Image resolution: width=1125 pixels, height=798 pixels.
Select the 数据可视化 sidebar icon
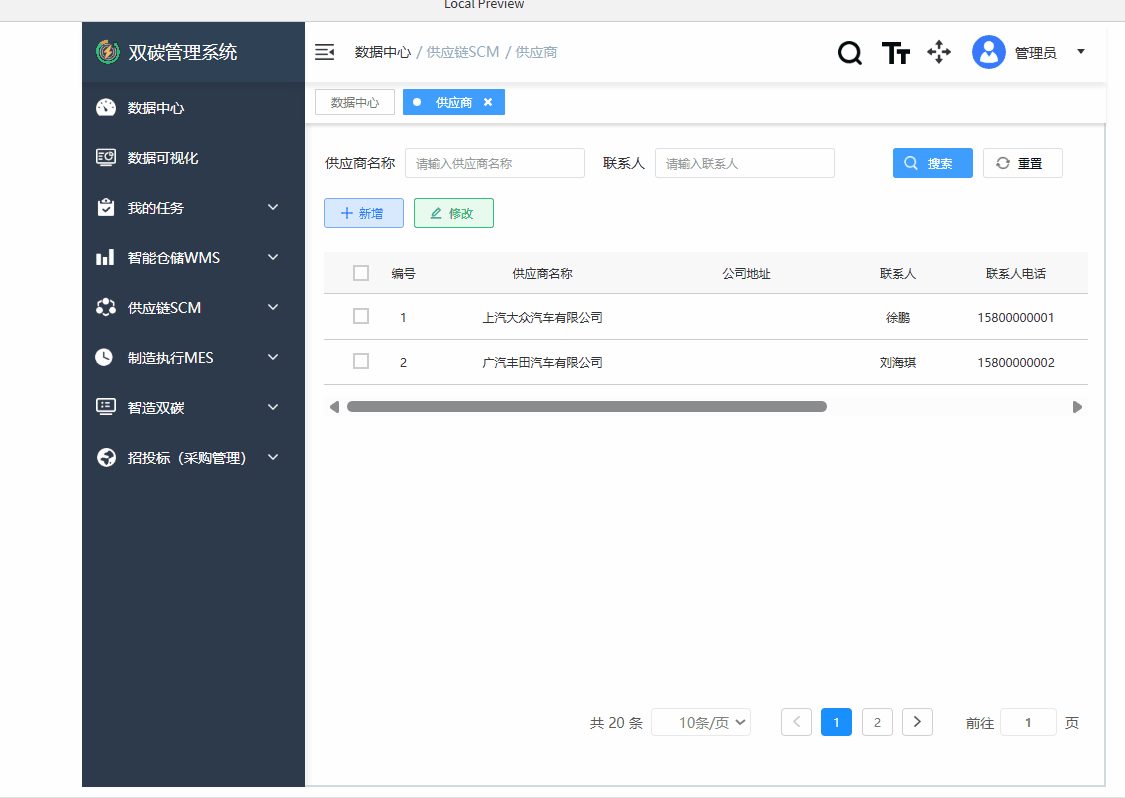106,157
